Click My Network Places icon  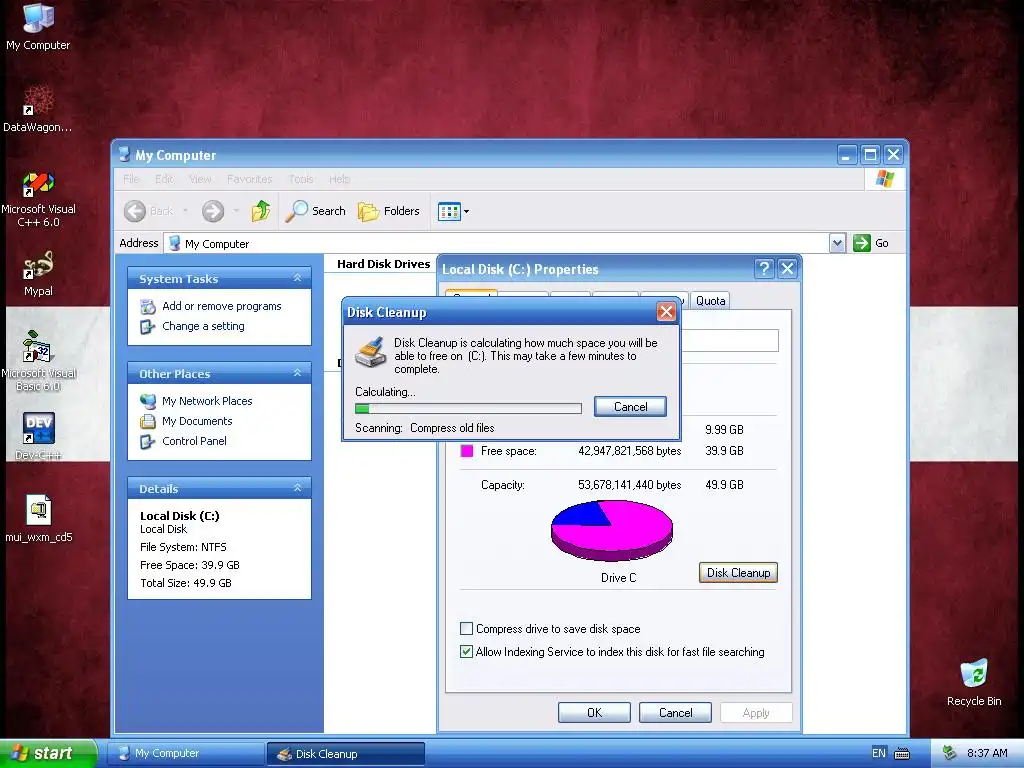tap(148, 401)
